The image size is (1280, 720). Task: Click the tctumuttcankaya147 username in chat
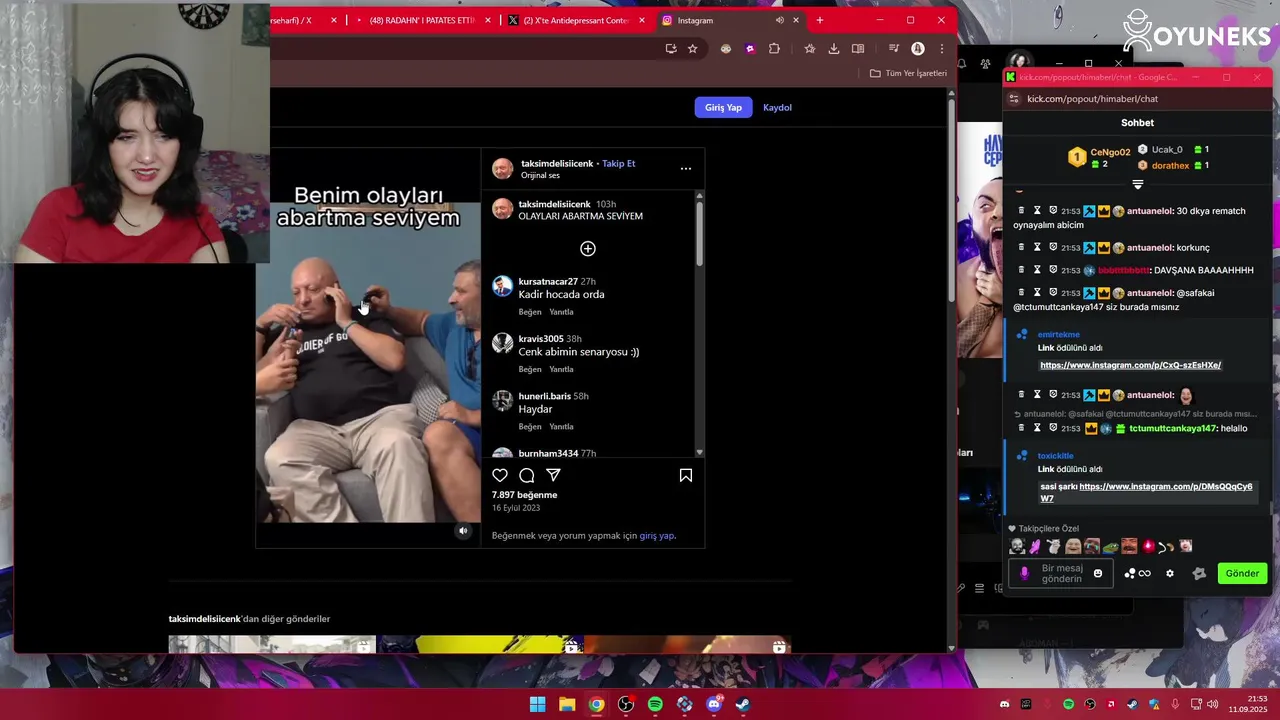coord(1172,429)
